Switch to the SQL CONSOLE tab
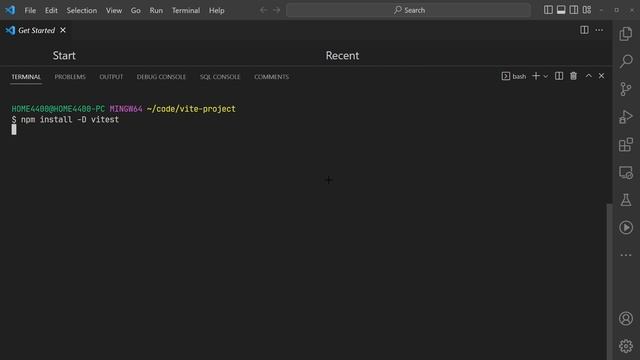The width and height of the screenshot is (640, 360). (x=220, y=77)
